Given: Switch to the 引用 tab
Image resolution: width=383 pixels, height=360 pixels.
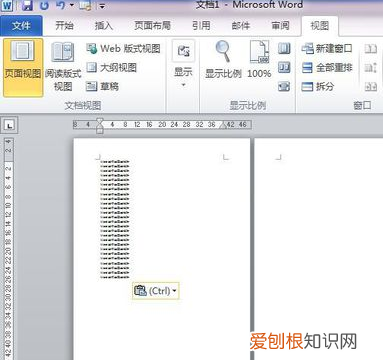Looking at the screenshot, I should 201,26.
